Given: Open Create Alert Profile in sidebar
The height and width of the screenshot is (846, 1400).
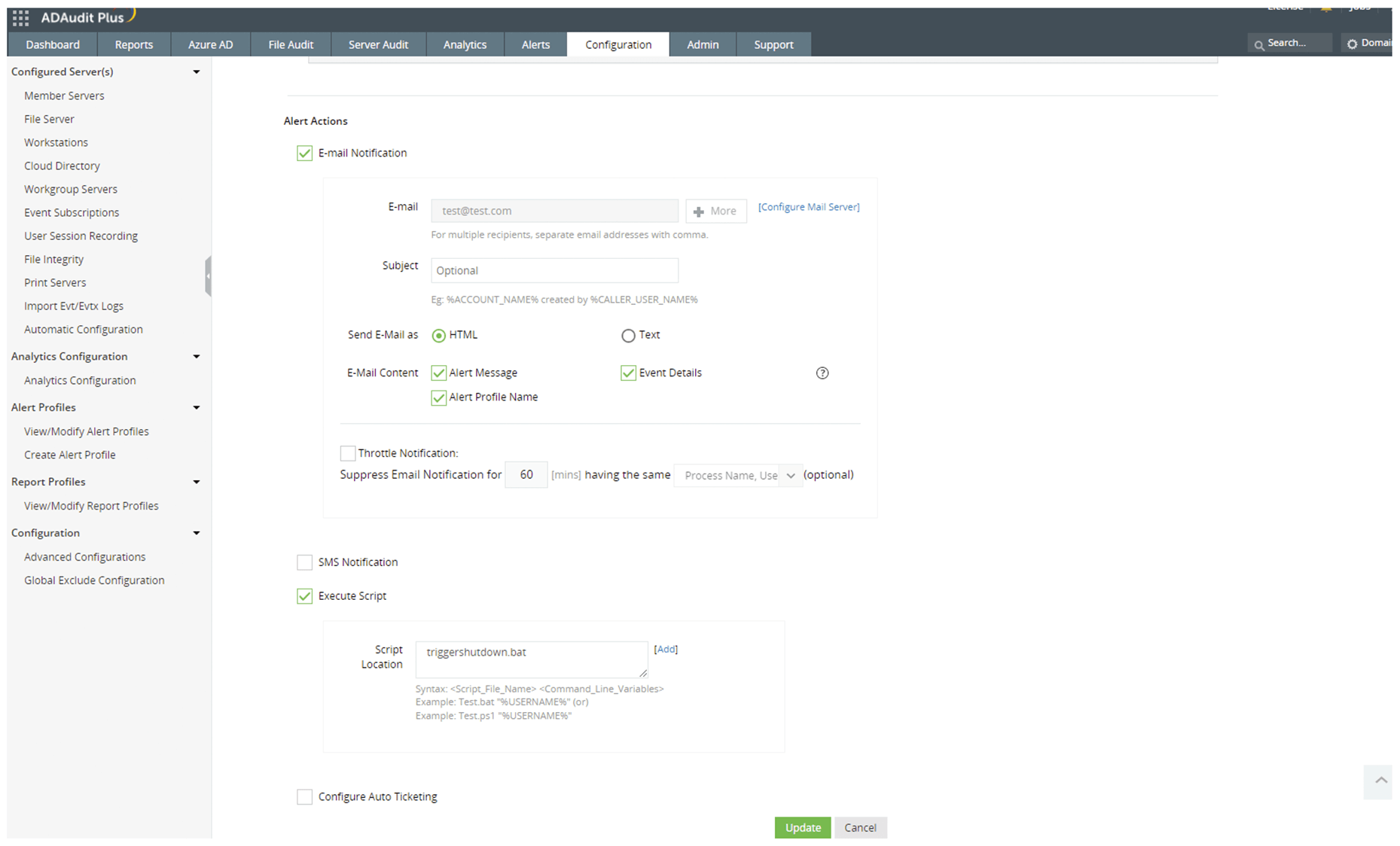Looking at the screenshot, I should tap(69, 455).
